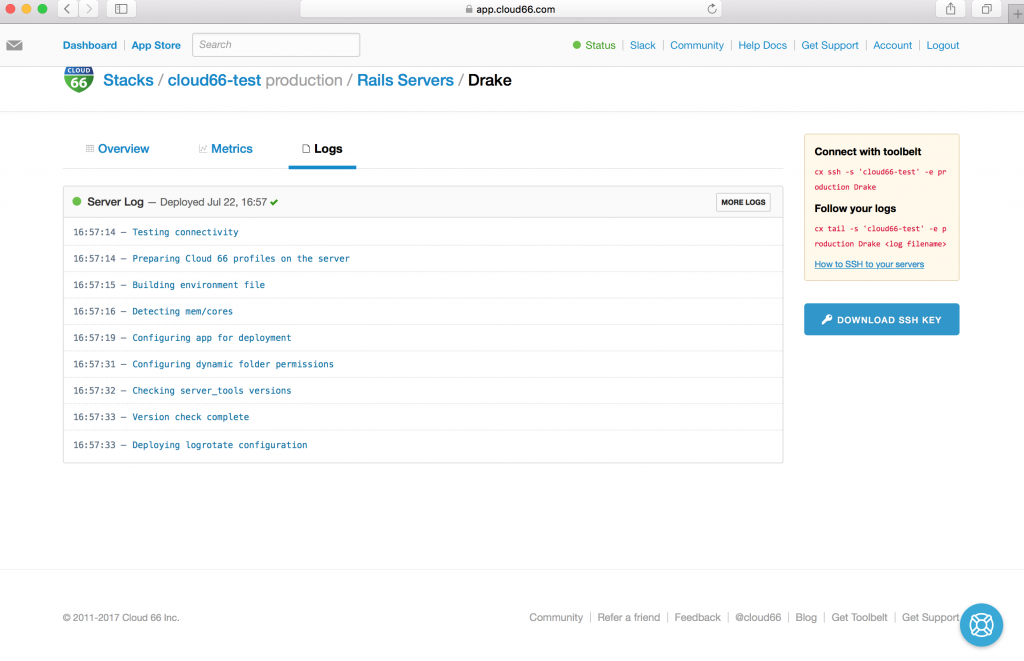Open the Account page
Image resolution: width=1024 pixels, height=661 pixels.
(x=892, y=45)
